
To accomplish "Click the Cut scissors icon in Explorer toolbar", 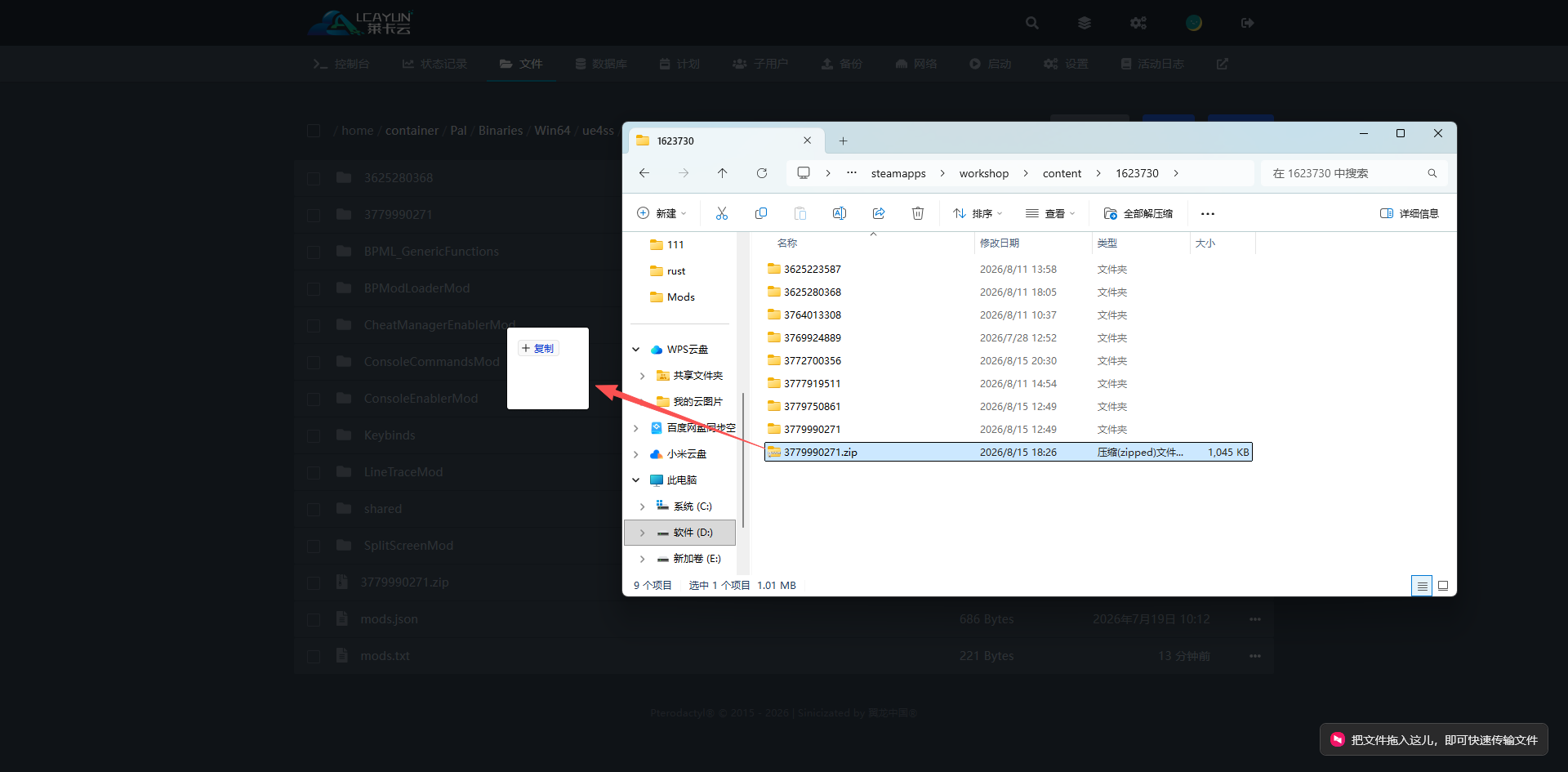I will [x=722, y=213].
